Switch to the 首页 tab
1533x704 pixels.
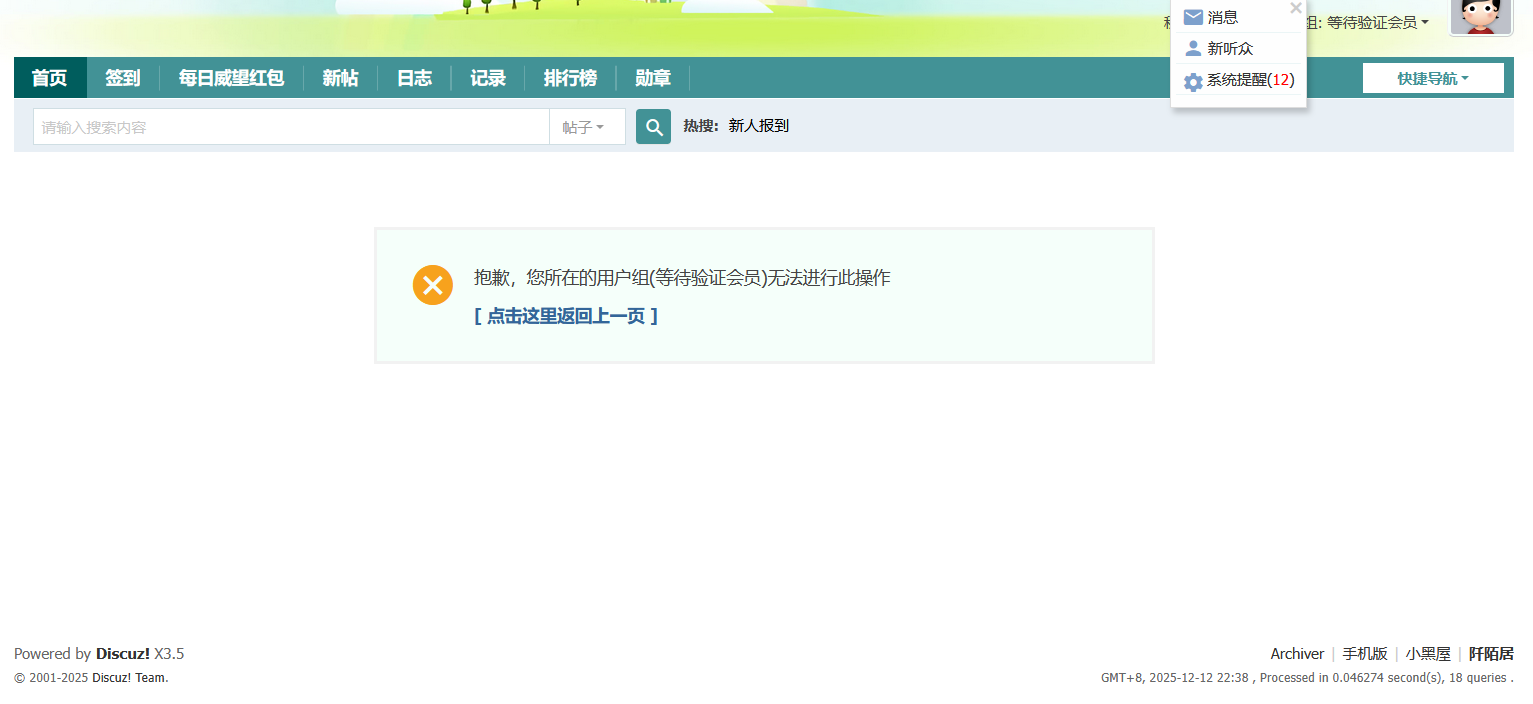tap(49, 77)
